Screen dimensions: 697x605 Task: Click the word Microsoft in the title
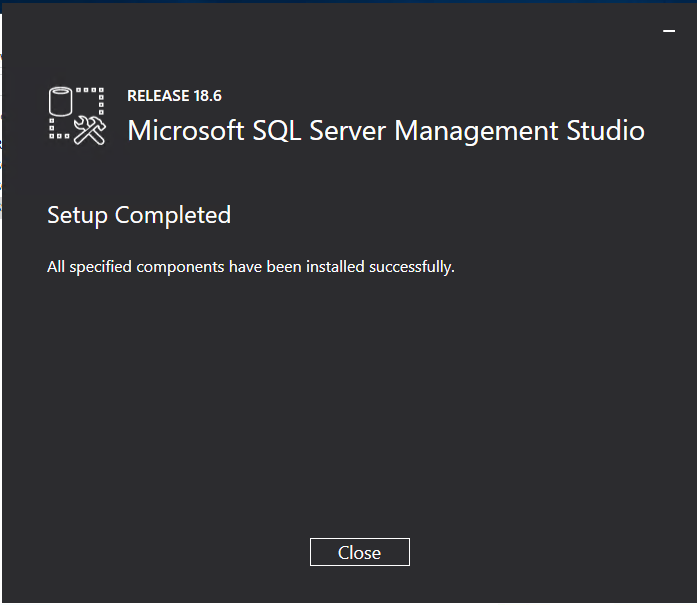[186, 131]
